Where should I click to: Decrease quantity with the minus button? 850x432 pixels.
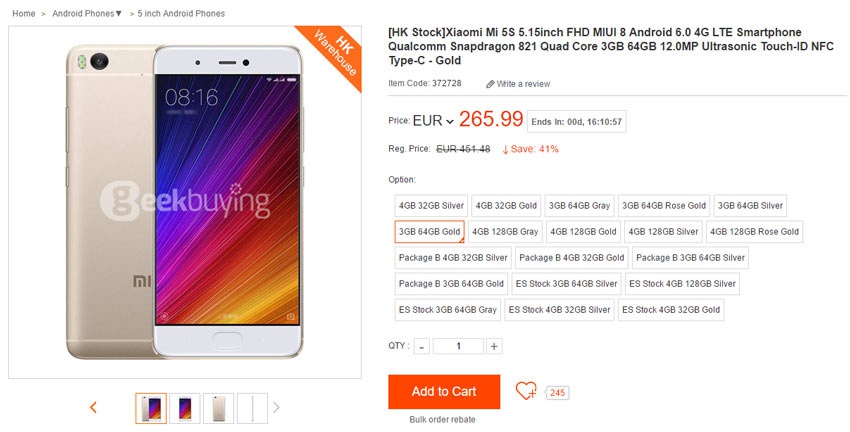(422, 346)
